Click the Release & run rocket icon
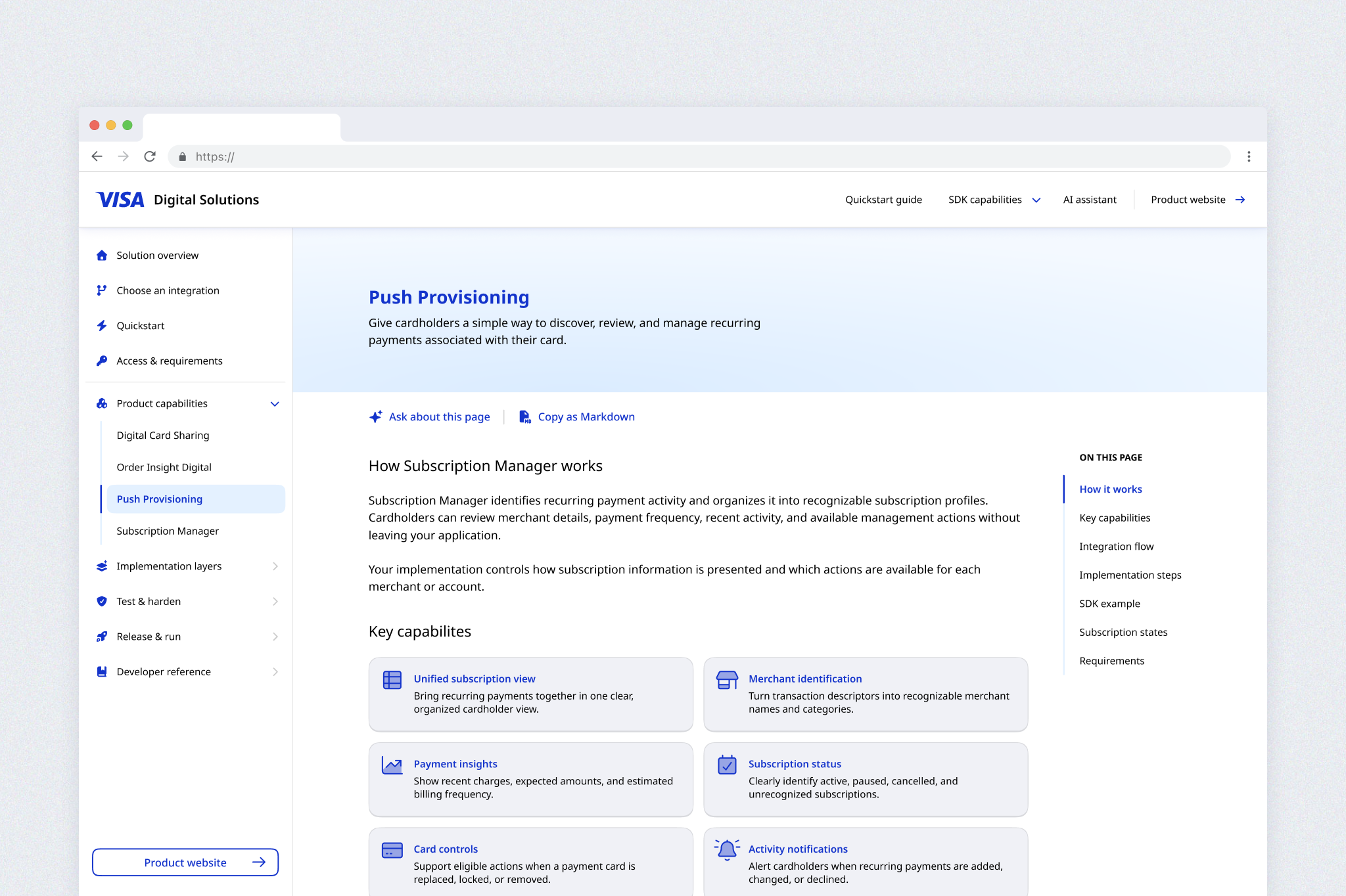Image resolution: width=1346 pixels, height=896 pixels. pos(102,637)
